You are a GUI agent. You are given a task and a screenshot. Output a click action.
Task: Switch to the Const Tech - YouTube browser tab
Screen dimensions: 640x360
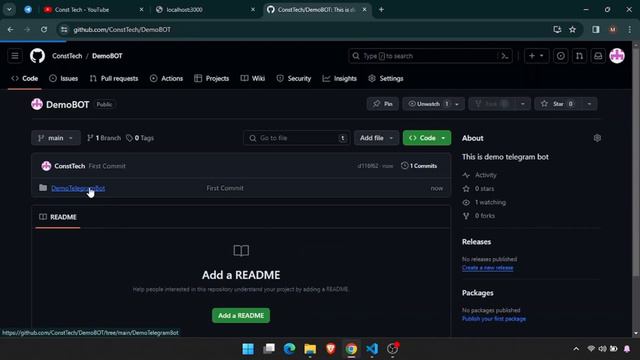[x=93, y=9]
